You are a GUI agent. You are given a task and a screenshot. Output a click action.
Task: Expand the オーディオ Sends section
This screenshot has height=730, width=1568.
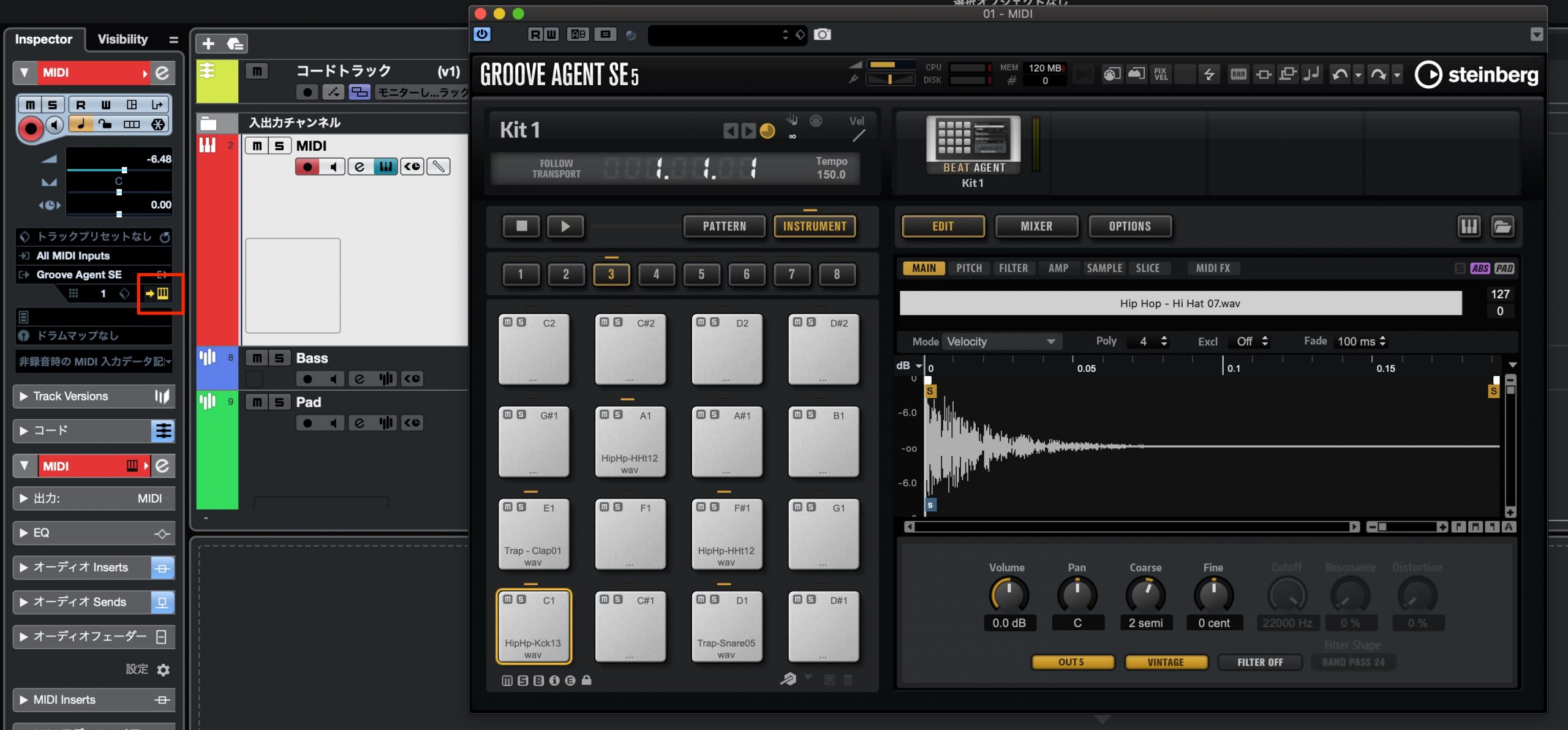23,603
